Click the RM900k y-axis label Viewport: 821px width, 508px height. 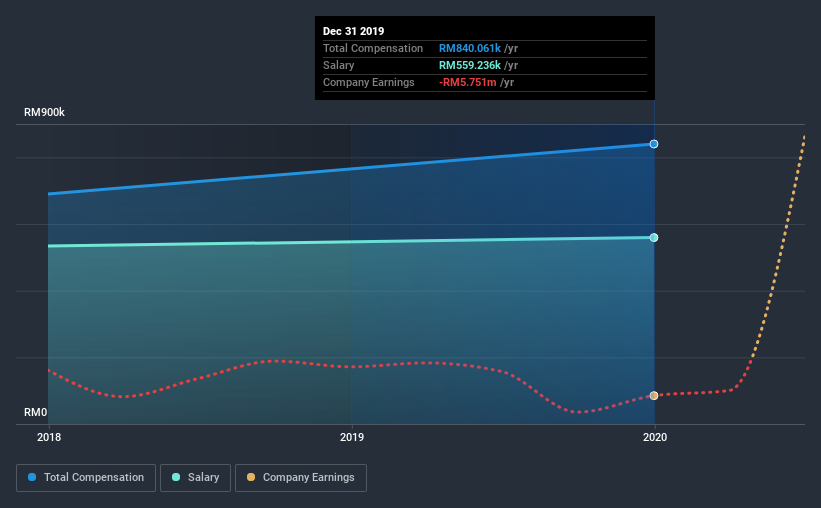45,112
